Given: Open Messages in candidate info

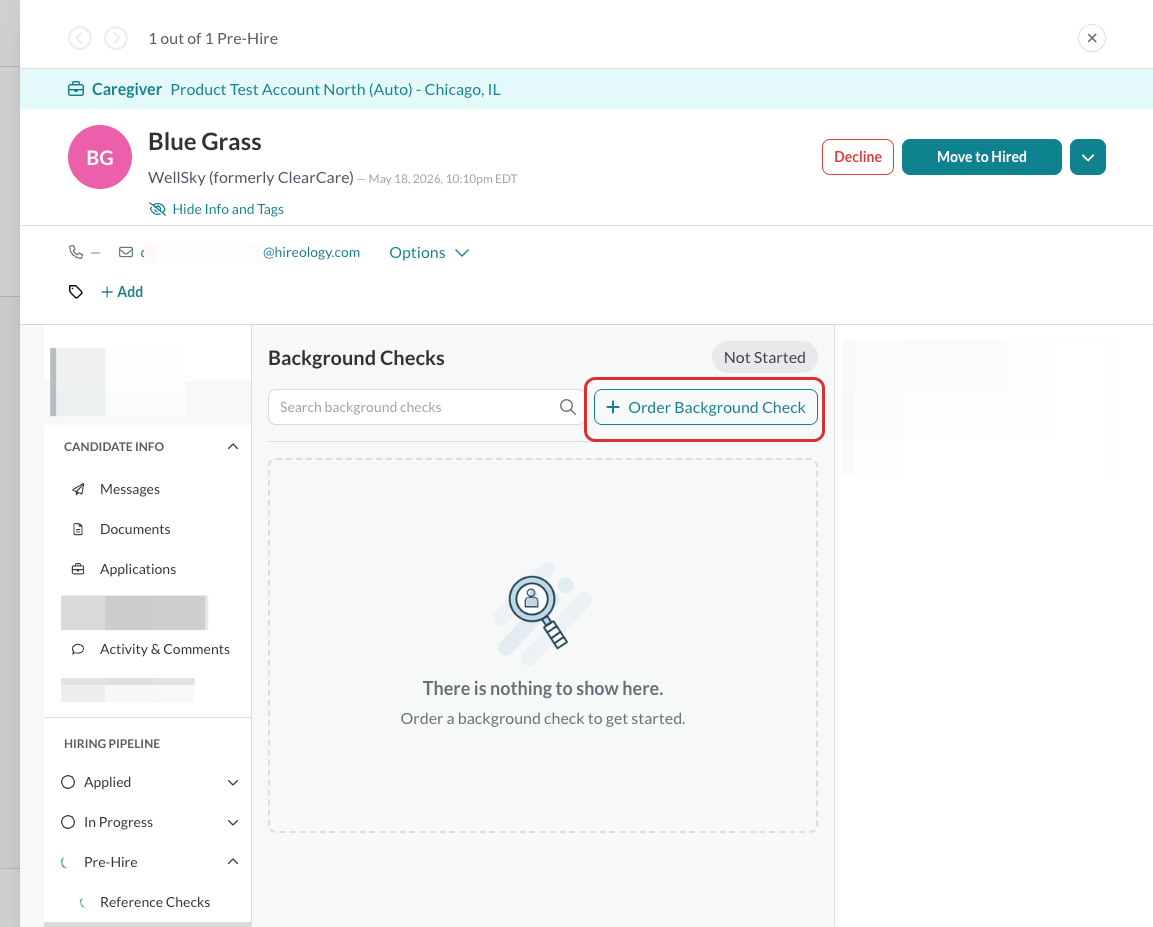Looking at the screenshot, I should click(129, 490).
